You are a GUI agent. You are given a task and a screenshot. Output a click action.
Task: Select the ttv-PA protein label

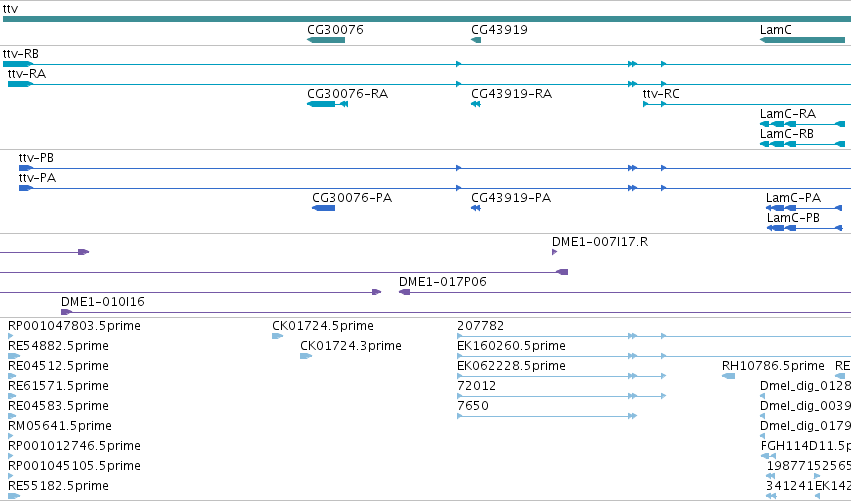pos(37,178)
